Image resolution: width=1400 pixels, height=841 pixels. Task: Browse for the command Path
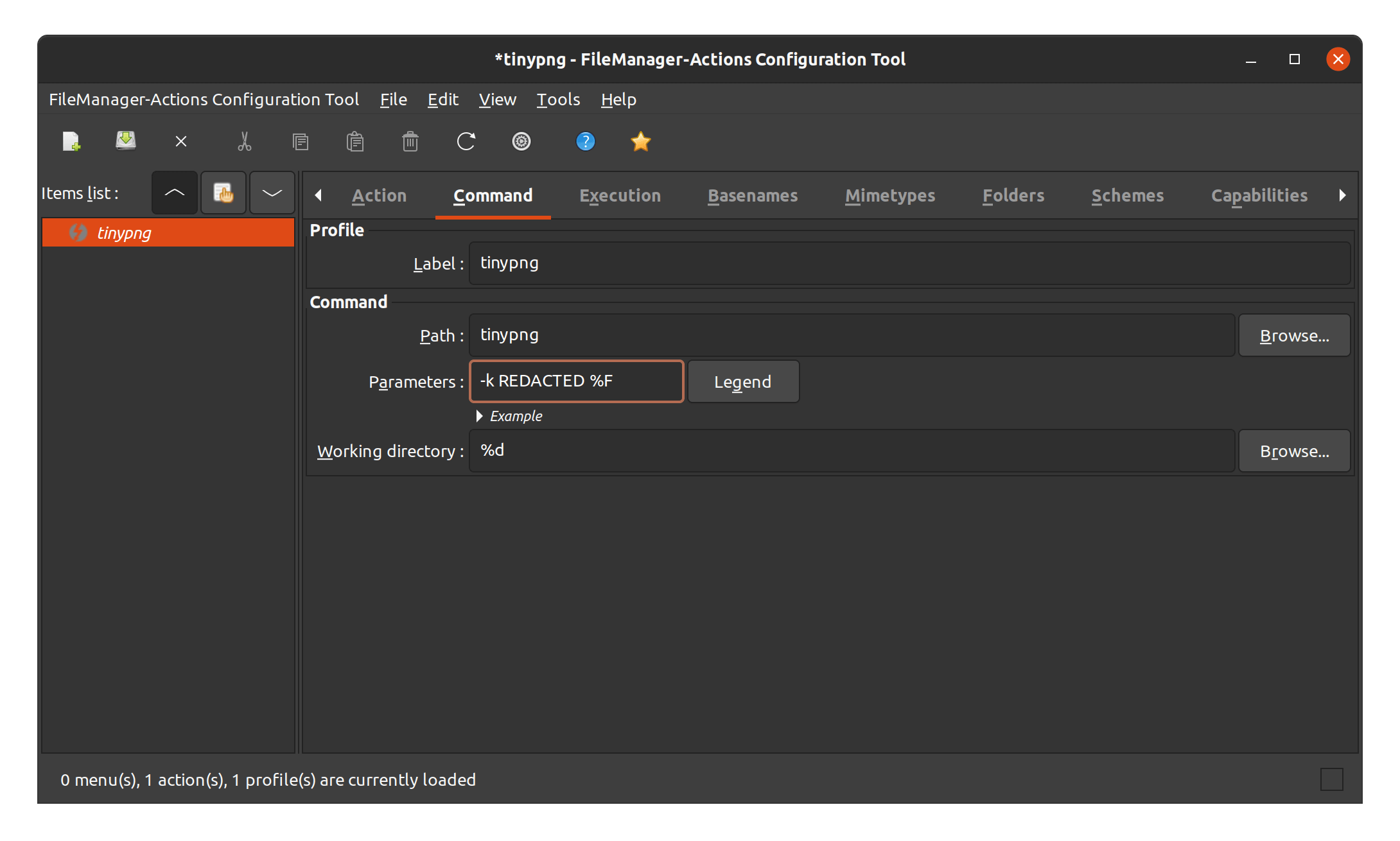1294,334
